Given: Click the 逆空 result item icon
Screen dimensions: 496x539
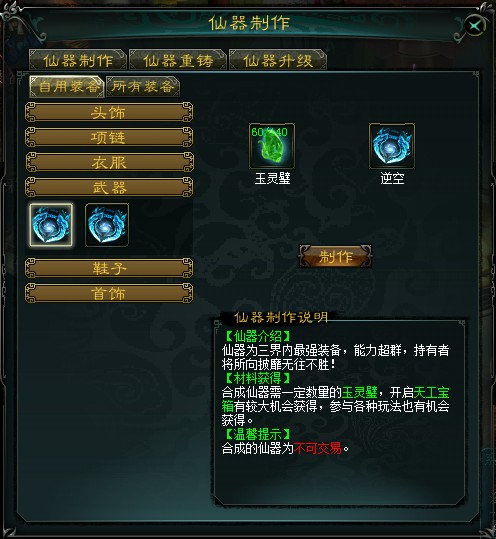Looking at the screenshot, I should point(392,146).
